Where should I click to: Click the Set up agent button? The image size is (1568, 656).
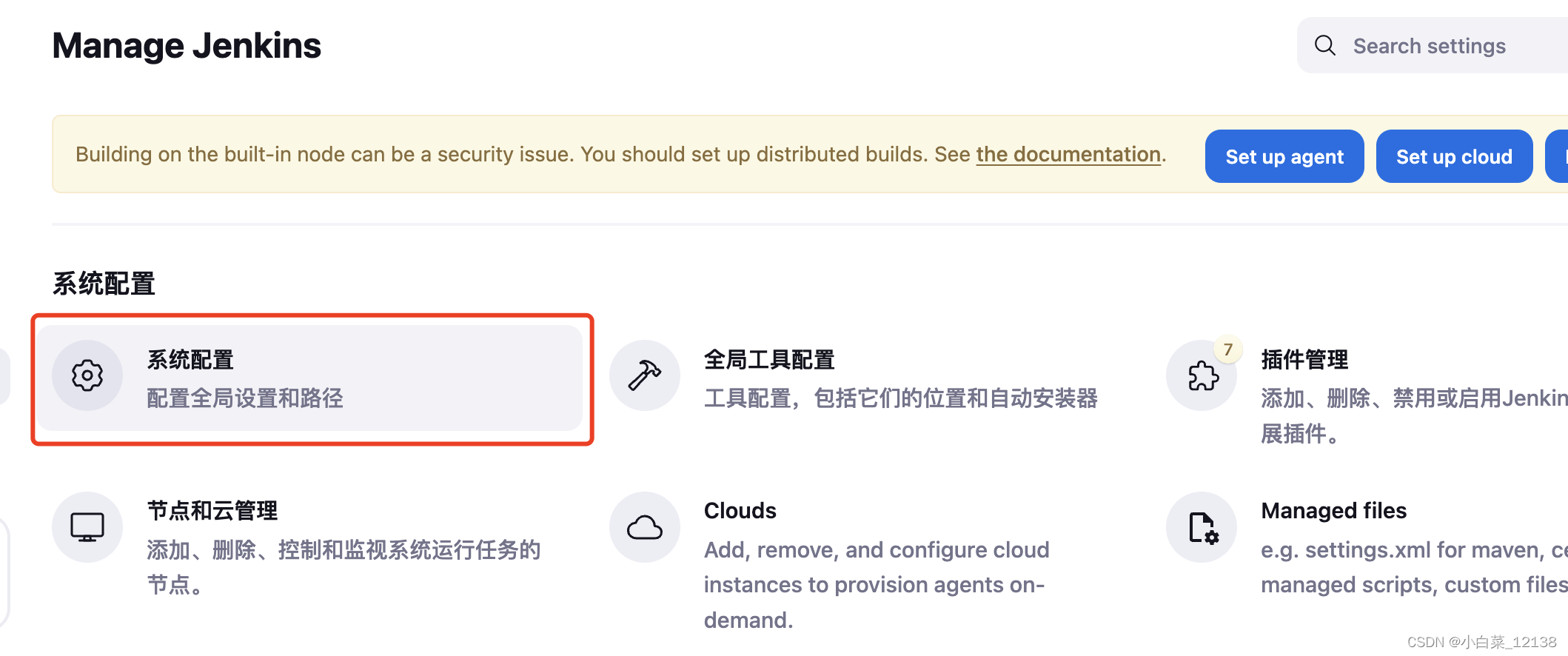[x=1284, y=156]
